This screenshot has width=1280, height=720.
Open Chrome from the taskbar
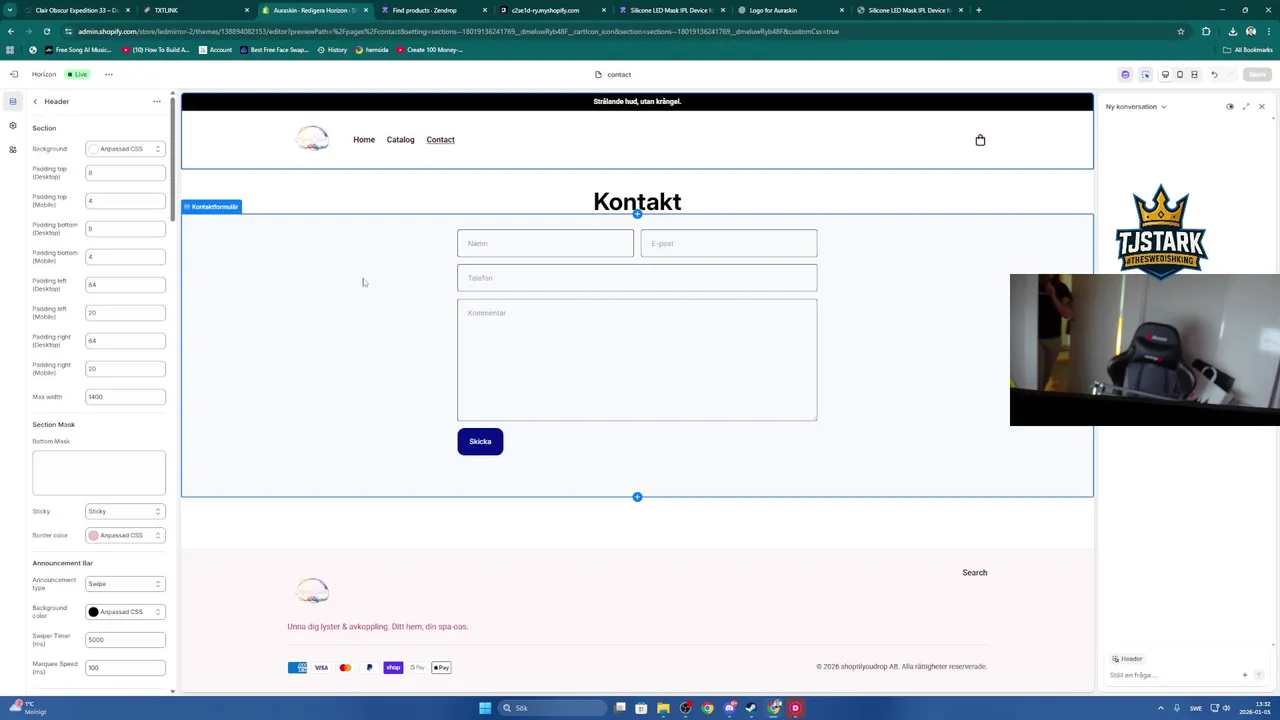708,708
